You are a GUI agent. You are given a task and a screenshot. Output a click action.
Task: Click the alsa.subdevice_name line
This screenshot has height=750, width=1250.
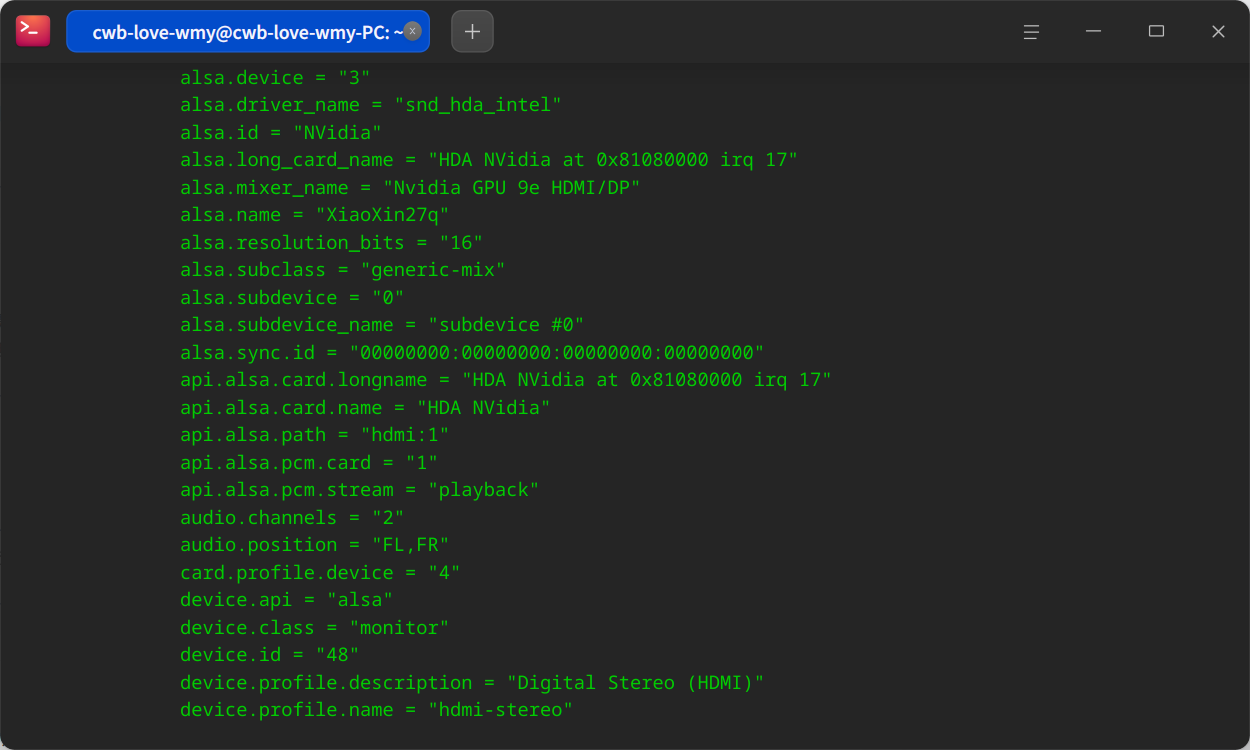[x=382, y=325]
